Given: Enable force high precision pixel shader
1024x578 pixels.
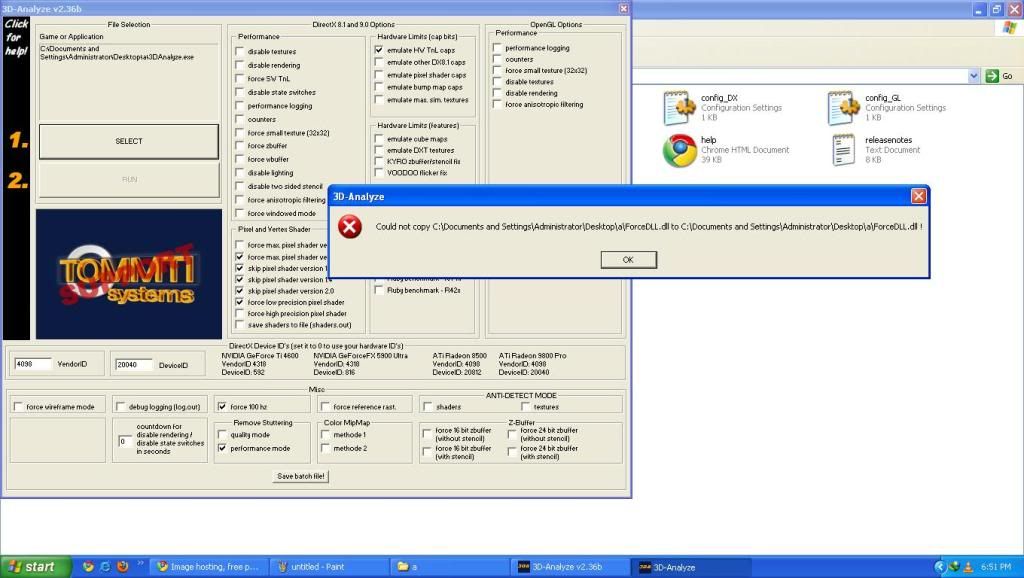Looking at the screenshot, I should (240, 313).
